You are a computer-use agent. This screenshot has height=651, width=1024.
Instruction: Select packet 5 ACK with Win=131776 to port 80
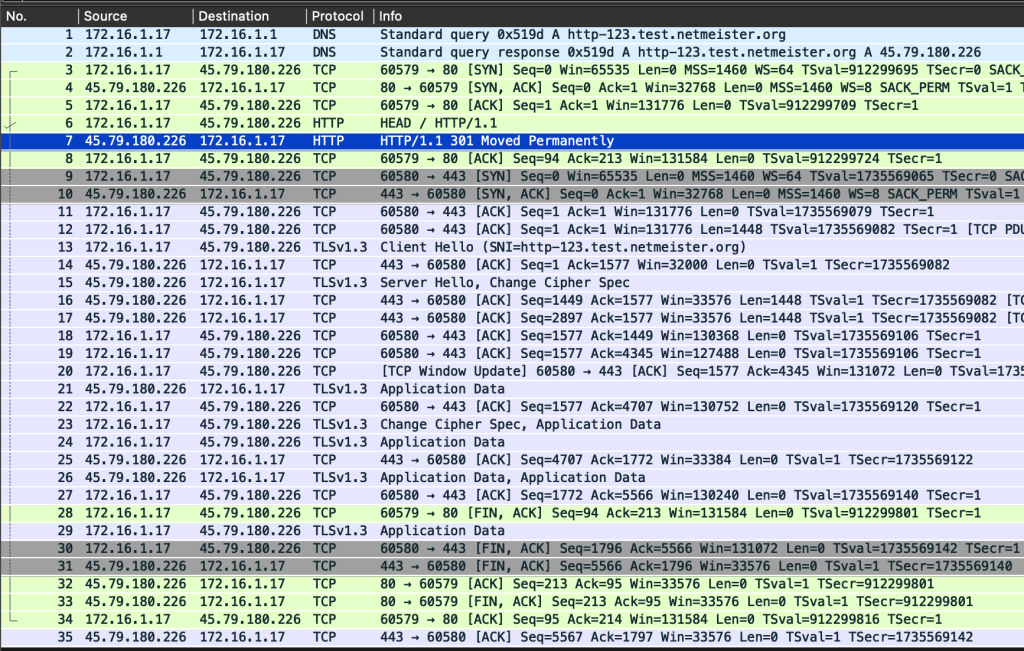[512, 105]
